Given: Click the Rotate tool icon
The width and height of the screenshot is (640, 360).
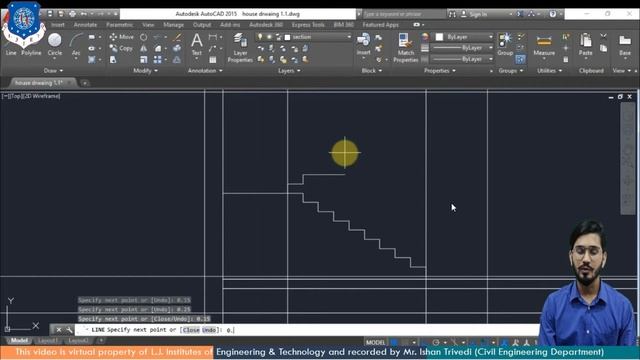Looking at the screenshot, I should (144, 37).
